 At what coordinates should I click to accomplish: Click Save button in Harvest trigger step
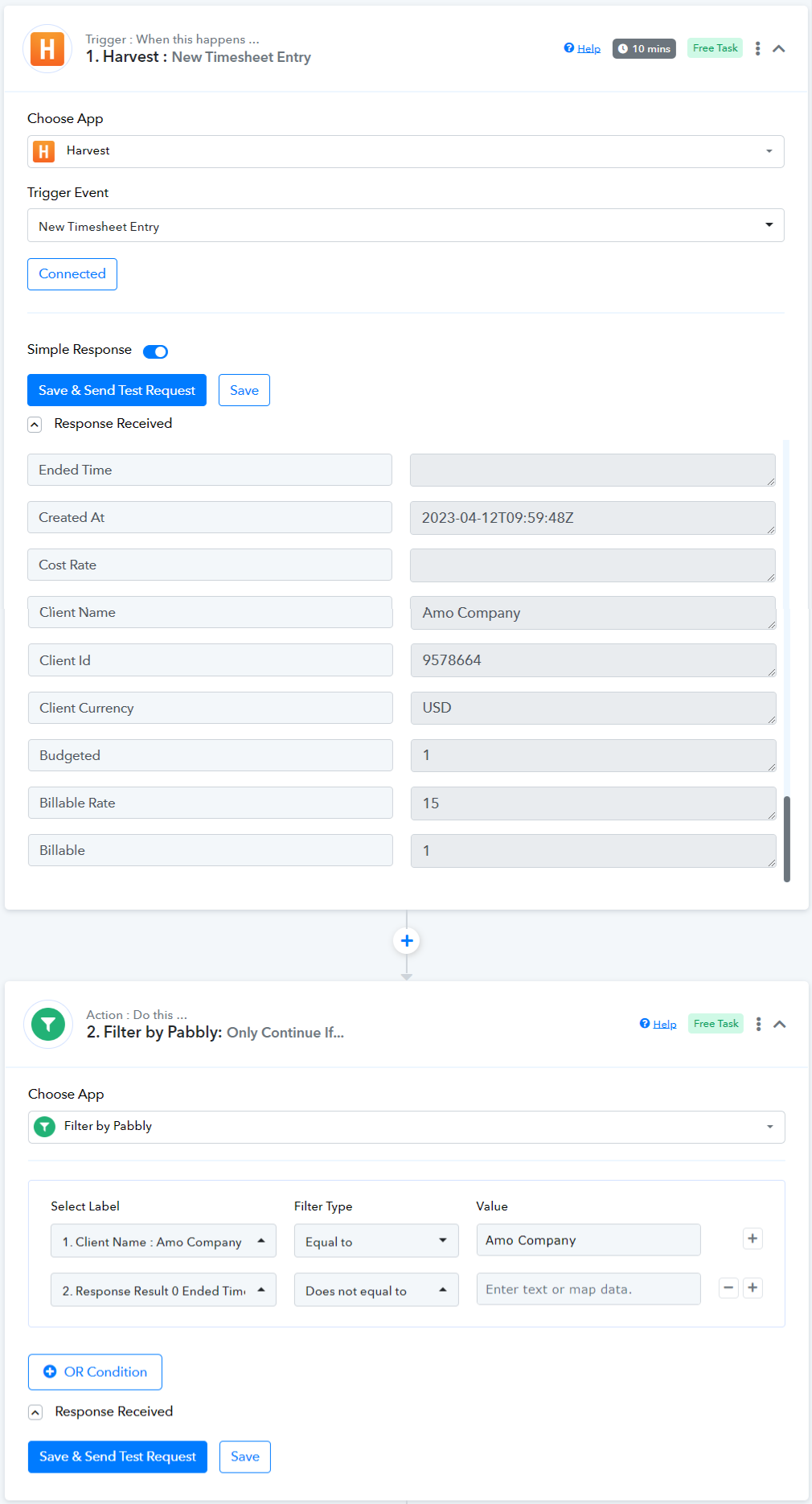244,390
